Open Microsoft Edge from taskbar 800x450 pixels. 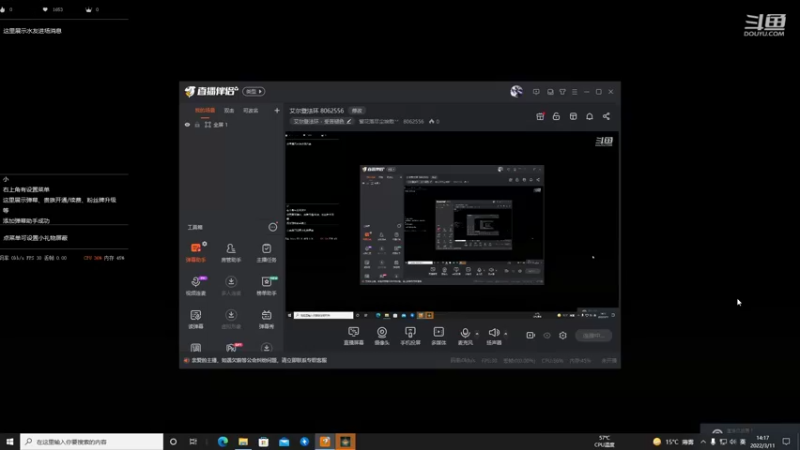click(x=222, y=441)
